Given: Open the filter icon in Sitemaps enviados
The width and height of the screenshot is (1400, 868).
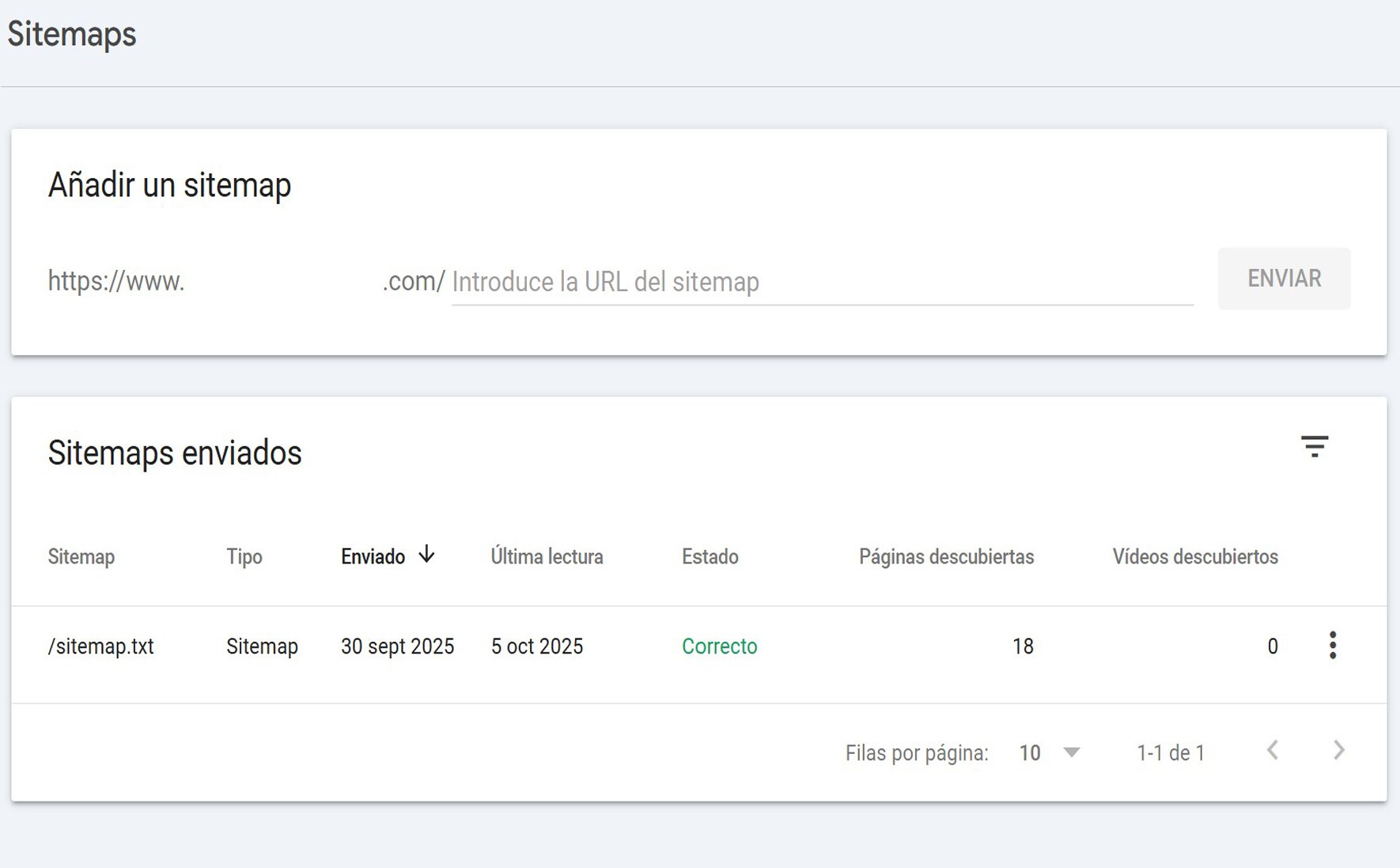Looking at the screenshot, I should click(1314, 447).
